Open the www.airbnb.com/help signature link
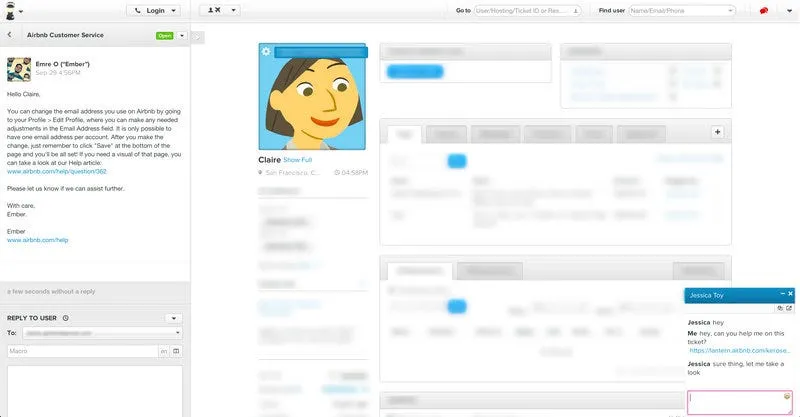Screen dimensions: 800x417 tap(37, 240)
